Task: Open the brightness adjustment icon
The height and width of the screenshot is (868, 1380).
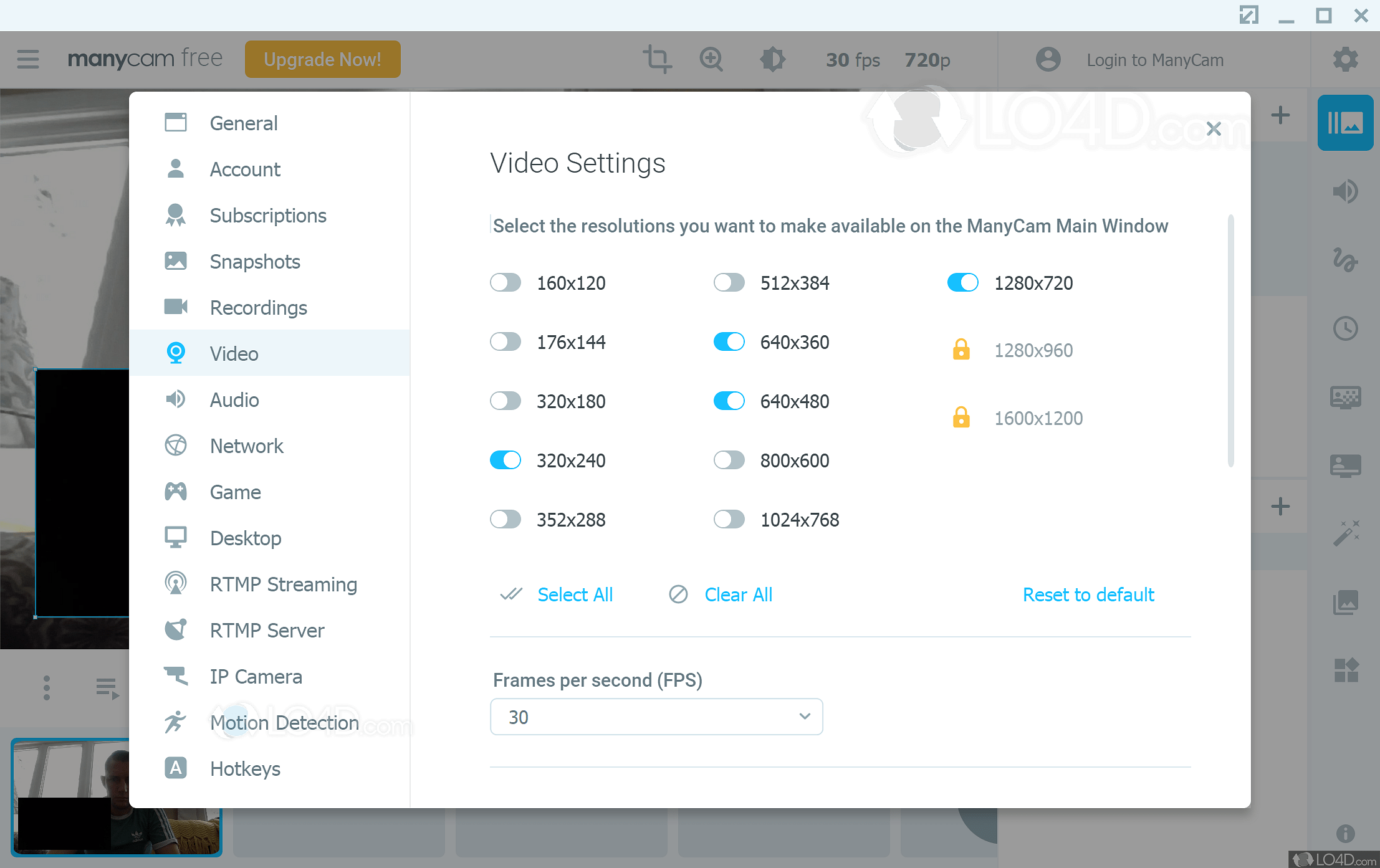Action: tap(772, 59)
